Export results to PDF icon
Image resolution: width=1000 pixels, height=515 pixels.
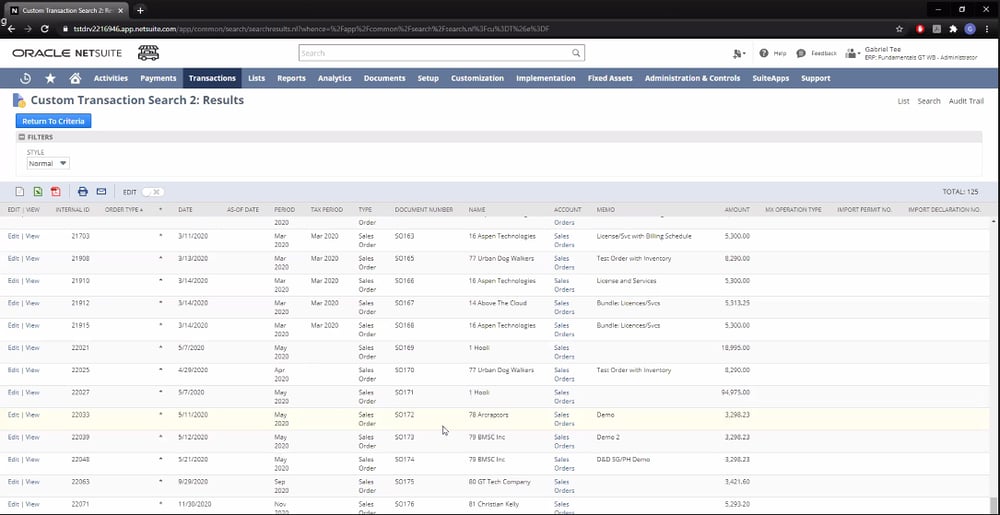tap(55, 192)
